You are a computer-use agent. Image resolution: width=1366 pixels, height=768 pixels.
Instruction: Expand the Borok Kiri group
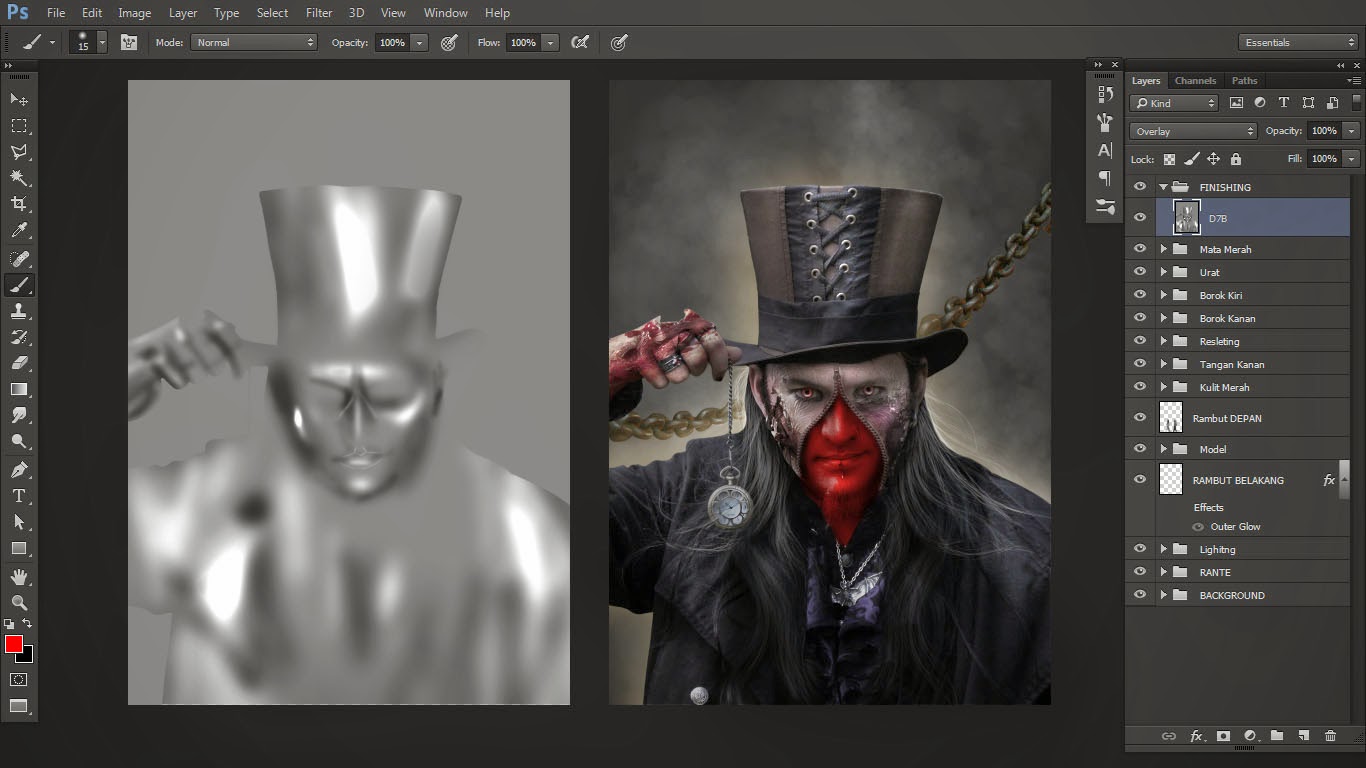click(x=1163, y=295)
